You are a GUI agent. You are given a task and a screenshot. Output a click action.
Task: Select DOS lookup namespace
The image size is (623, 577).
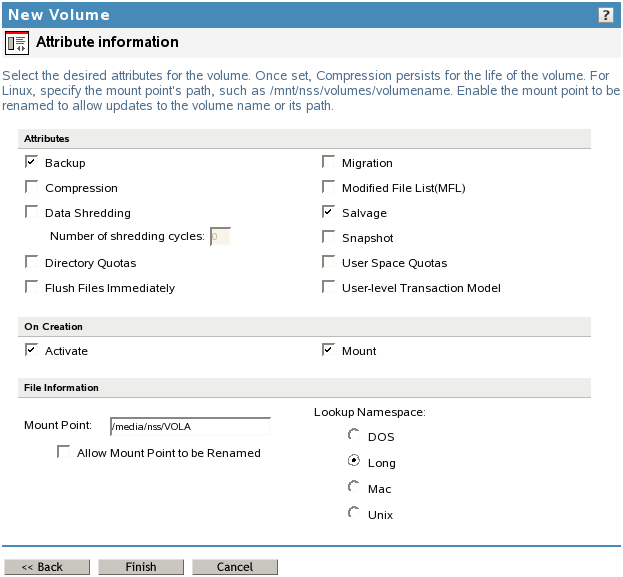[353, 436]
